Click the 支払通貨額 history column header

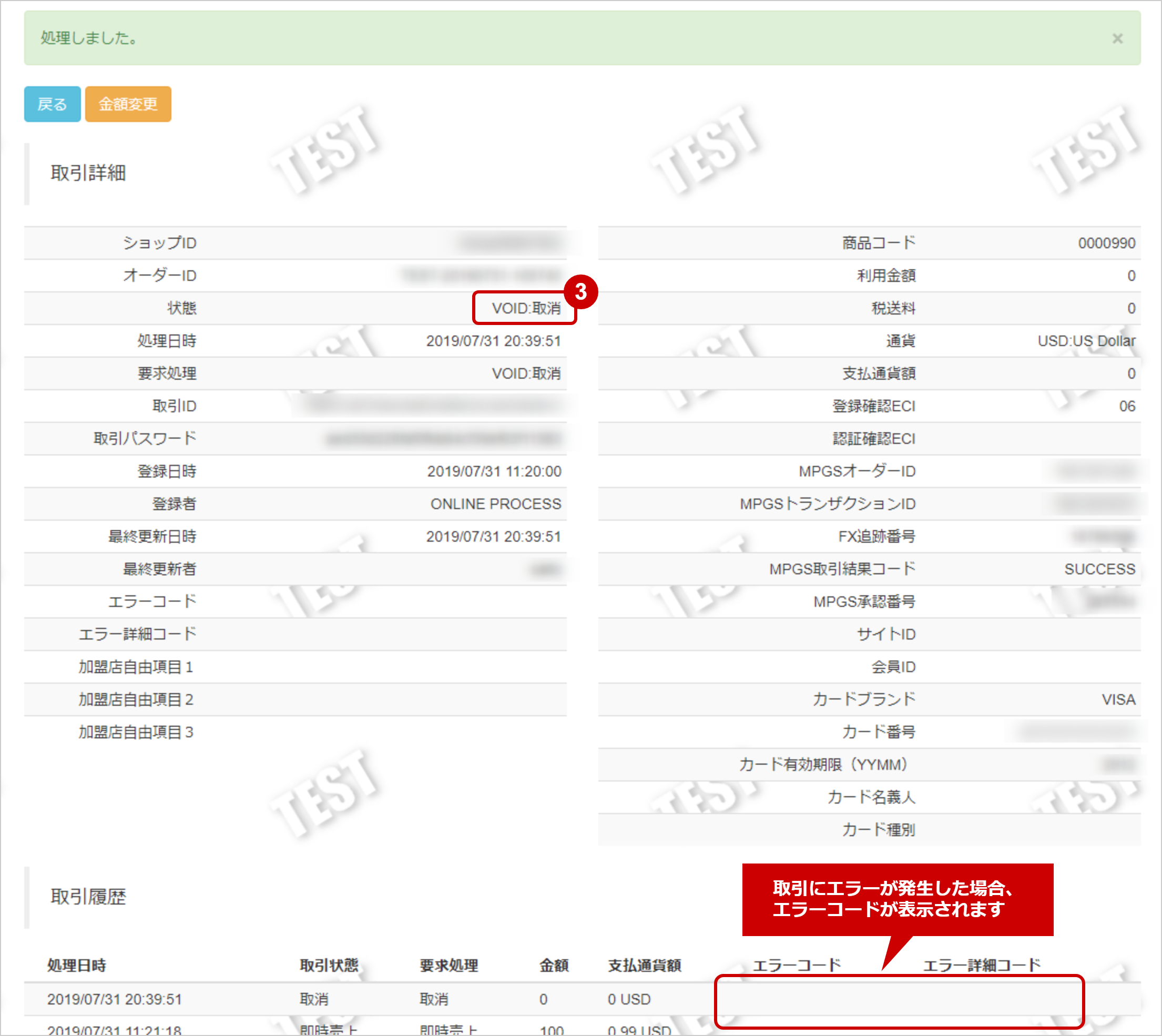pyautogui.click(x=644, y=966)
